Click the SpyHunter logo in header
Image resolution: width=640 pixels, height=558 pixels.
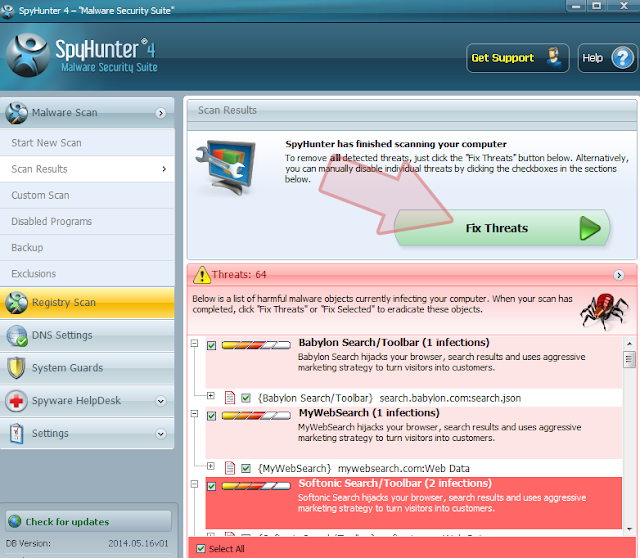coord(28,56)
